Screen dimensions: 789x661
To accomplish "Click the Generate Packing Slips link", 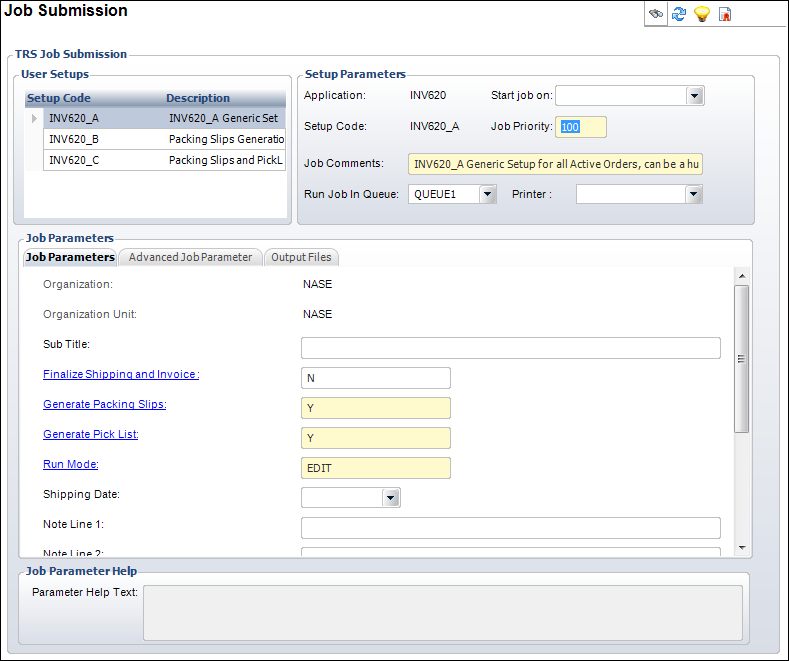I will point(104,404).
